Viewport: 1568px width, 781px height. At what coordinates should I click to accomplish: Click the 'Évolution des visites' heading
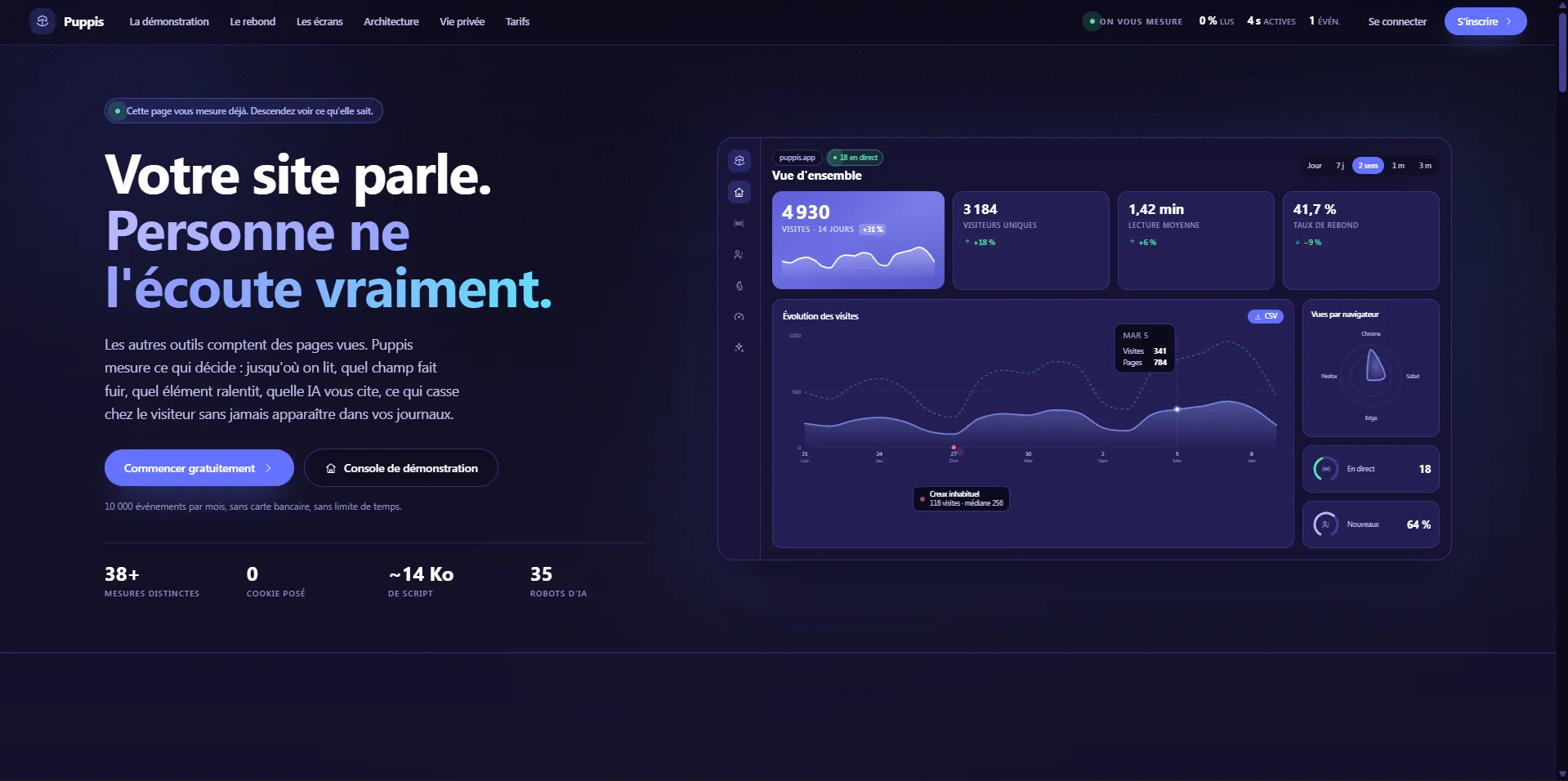820,316
